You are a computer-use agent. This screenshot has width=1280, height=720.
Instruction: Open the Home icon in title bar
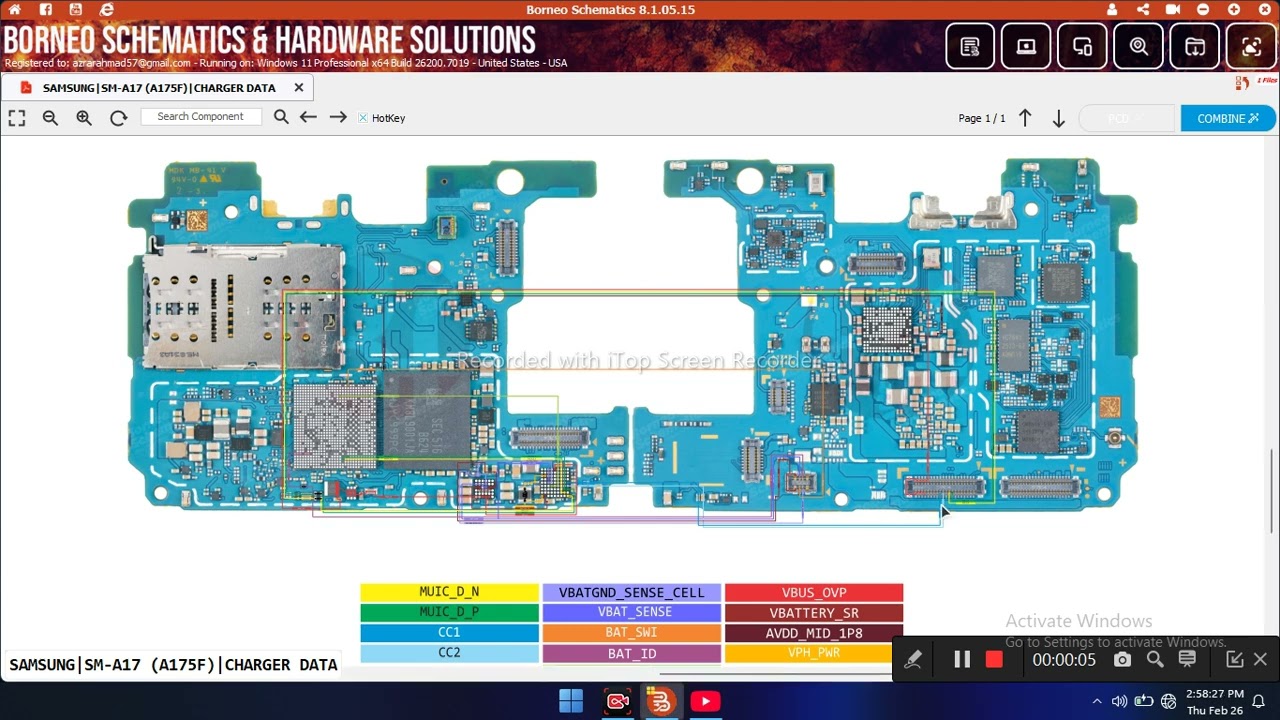point(14,10)
